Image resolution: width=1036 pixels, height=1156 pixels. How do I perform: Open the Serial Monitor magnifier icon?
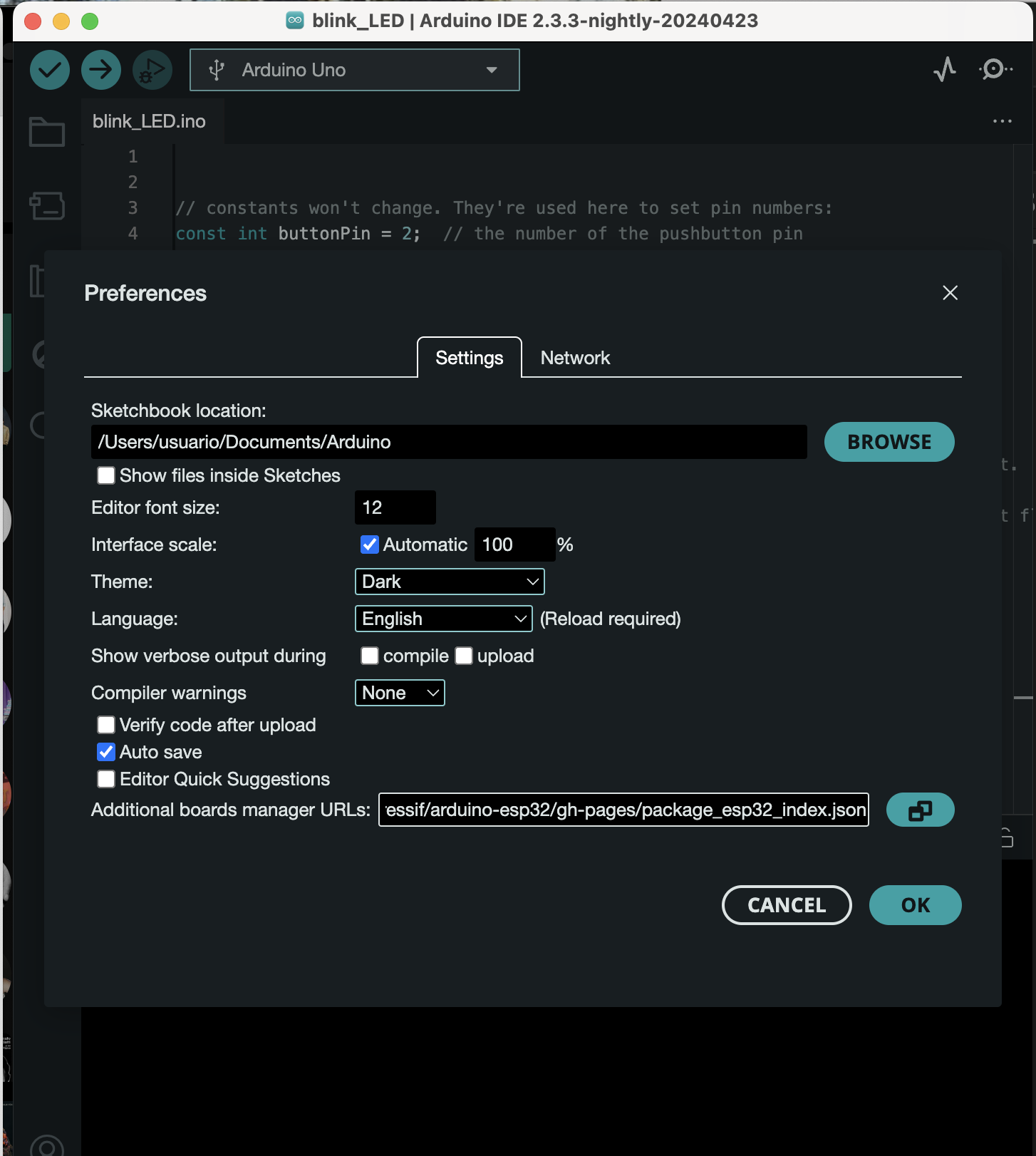point(995,70)
